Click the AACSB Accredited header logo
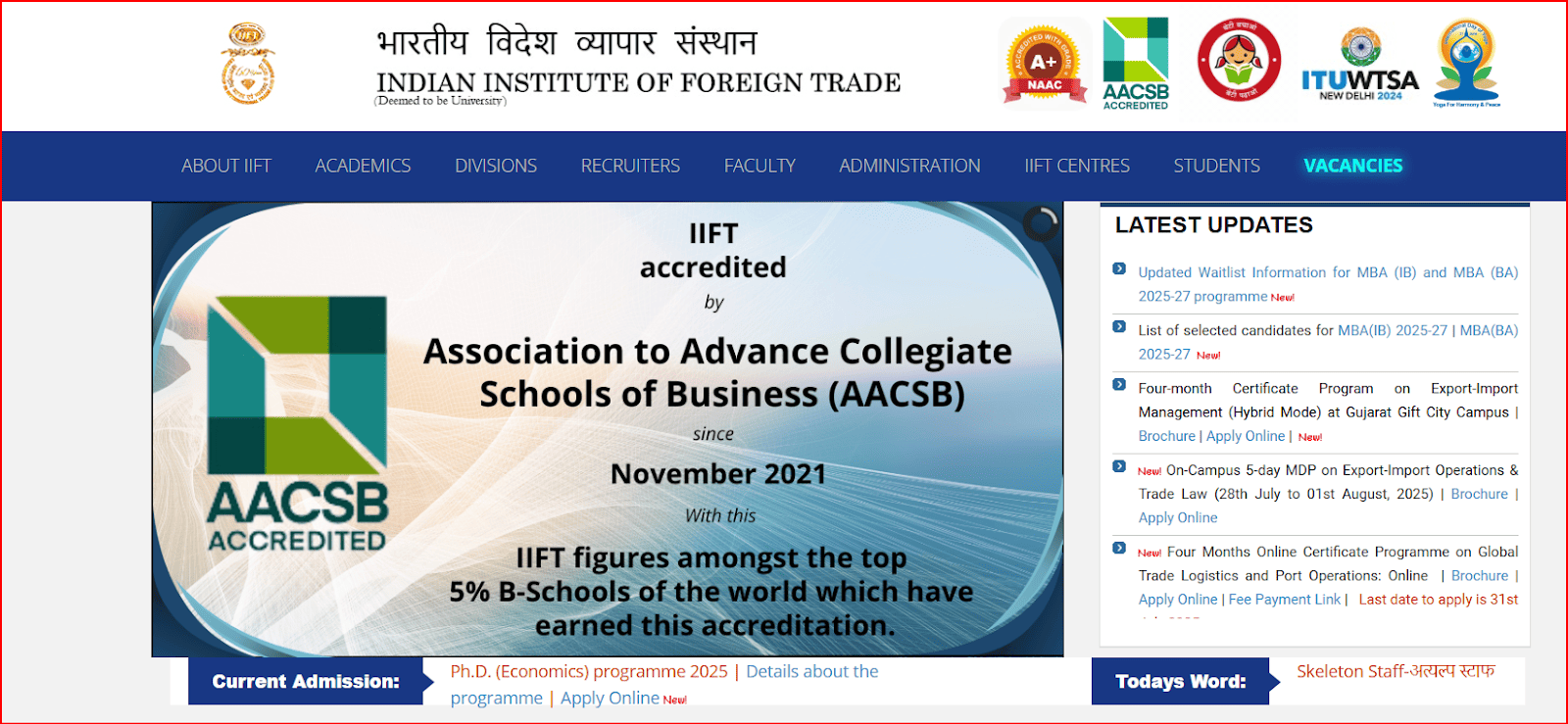This screenshot has width=1568, height=724. point(1136,64)
